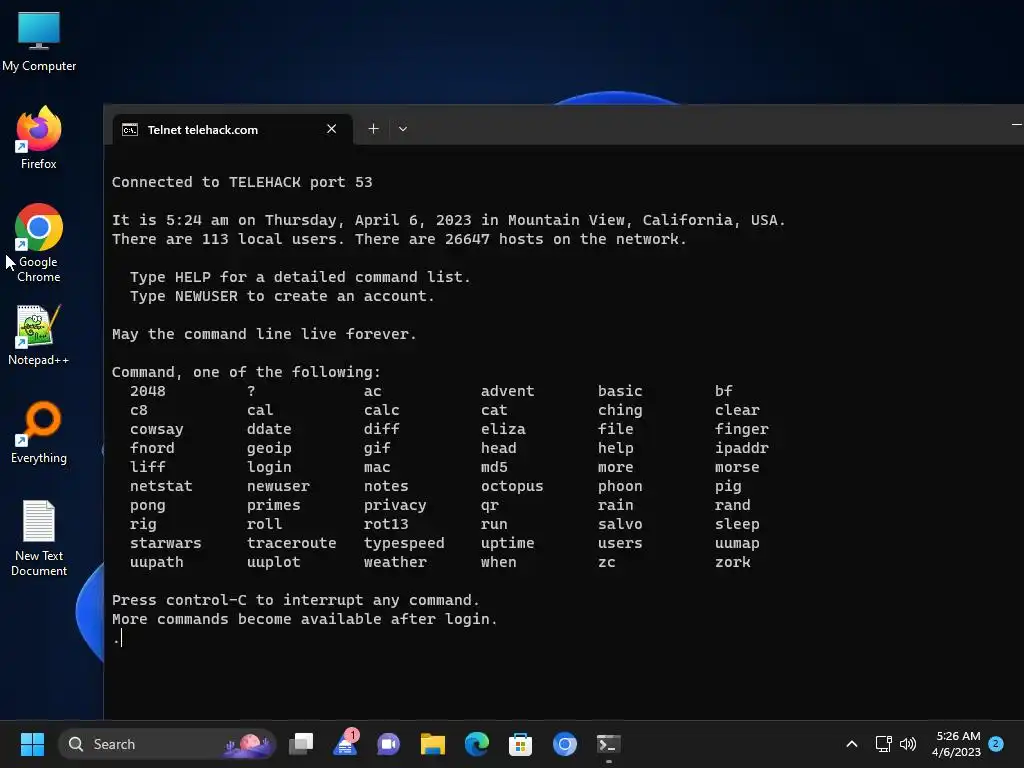The width and height of the screenshot is (1024, 768).
Task: Click the 'Type HELP for a detailed command list.' line
Action: pyautogui.click(x=300, y=277)
